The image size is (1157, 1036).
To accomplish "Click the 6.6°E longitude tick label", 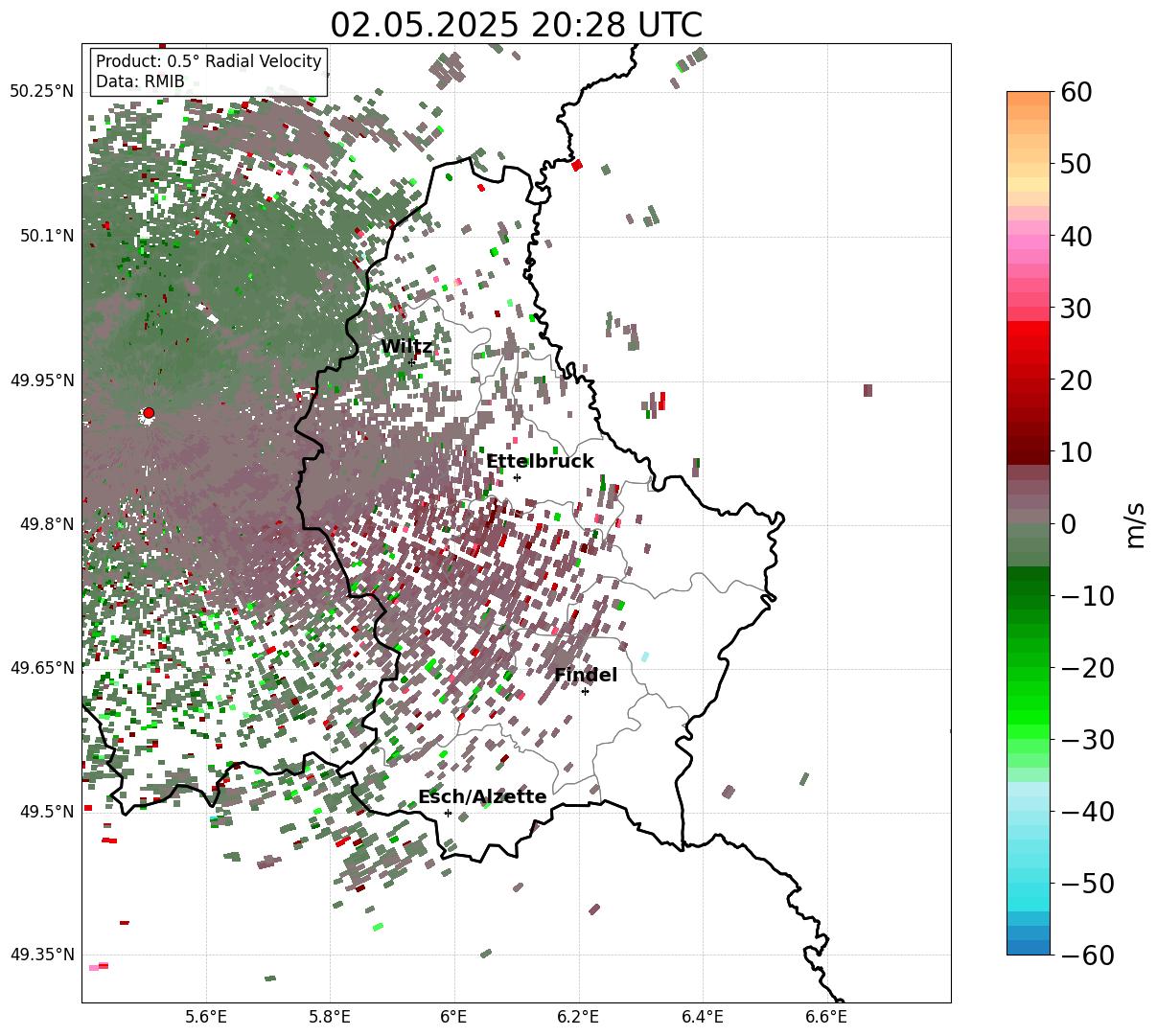I will tap(826, 1017).
